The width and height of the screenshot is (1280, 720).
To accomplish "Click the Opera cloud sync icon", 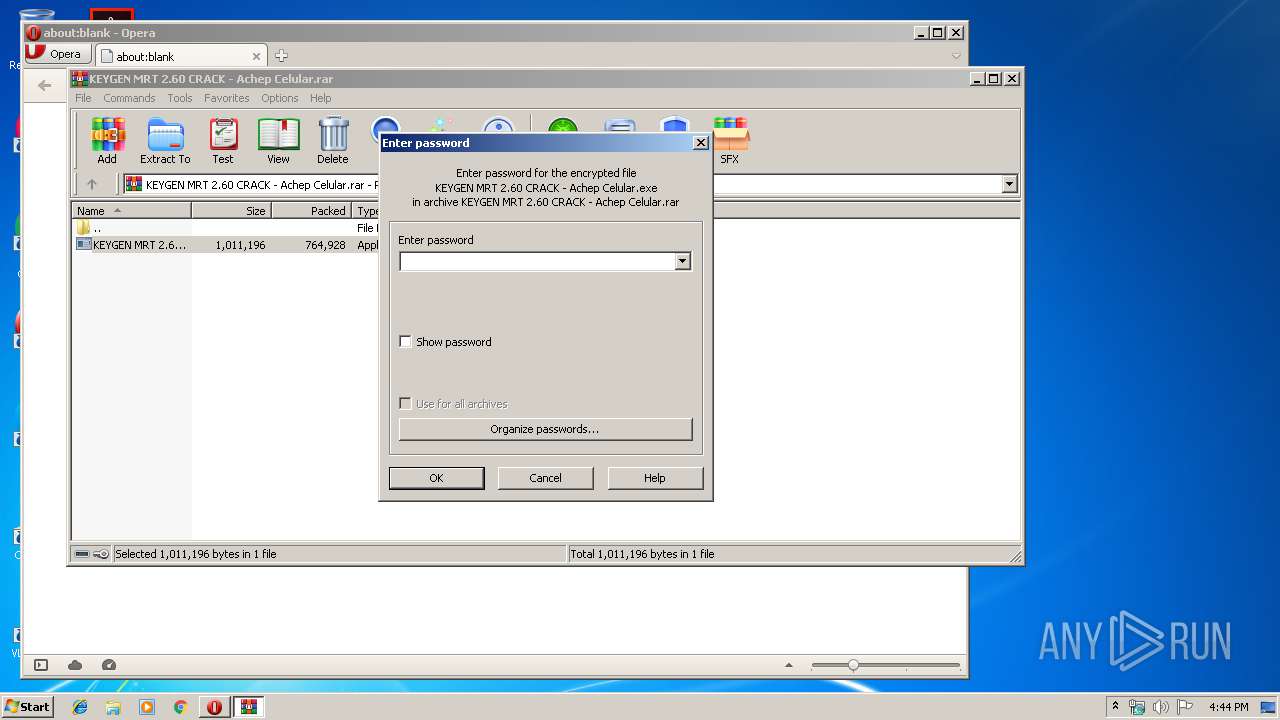I will coord(75,665).
